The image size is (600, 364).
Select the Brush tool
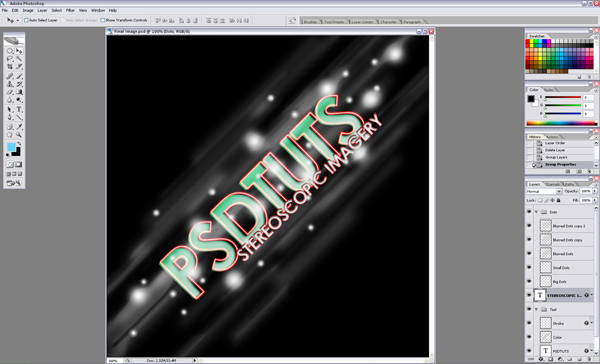(x=19, y=76)
